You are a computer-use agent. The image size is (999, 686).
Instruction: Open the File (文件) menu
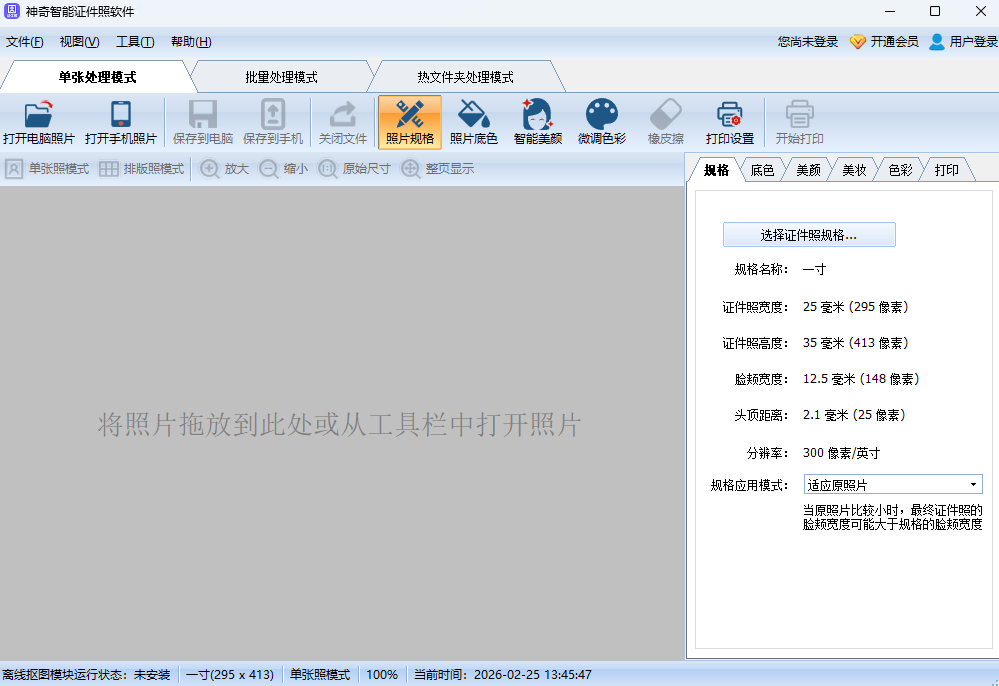25,42
